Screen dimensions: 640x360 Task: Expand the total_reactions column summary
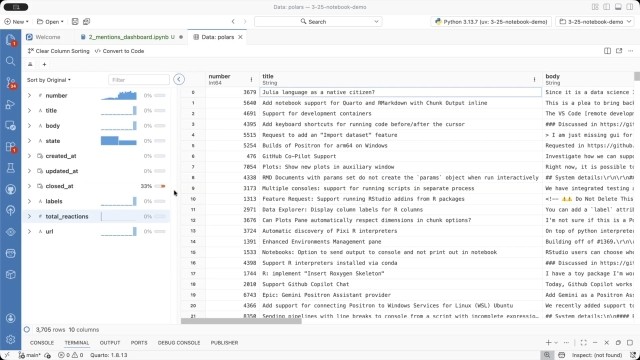click(29, 216)
